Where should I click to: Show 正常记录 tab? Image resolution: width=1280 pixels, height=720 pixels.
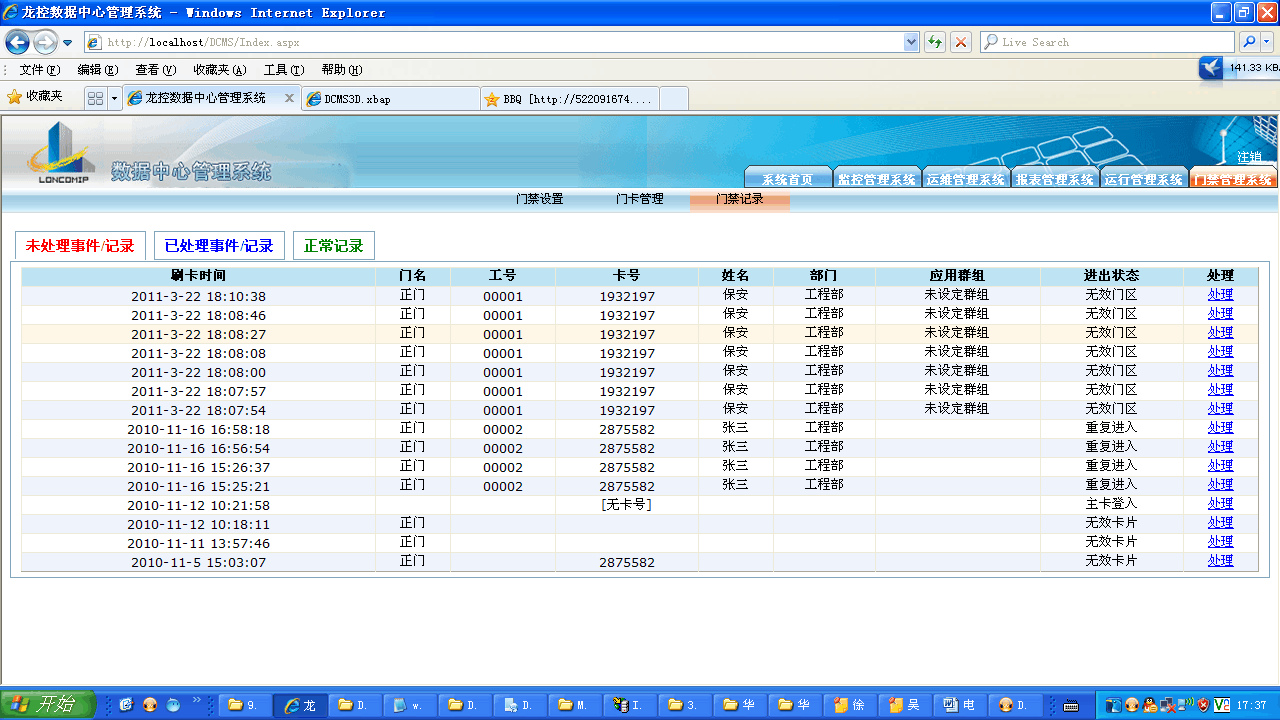pyautogui.click(x=334, y=246)
